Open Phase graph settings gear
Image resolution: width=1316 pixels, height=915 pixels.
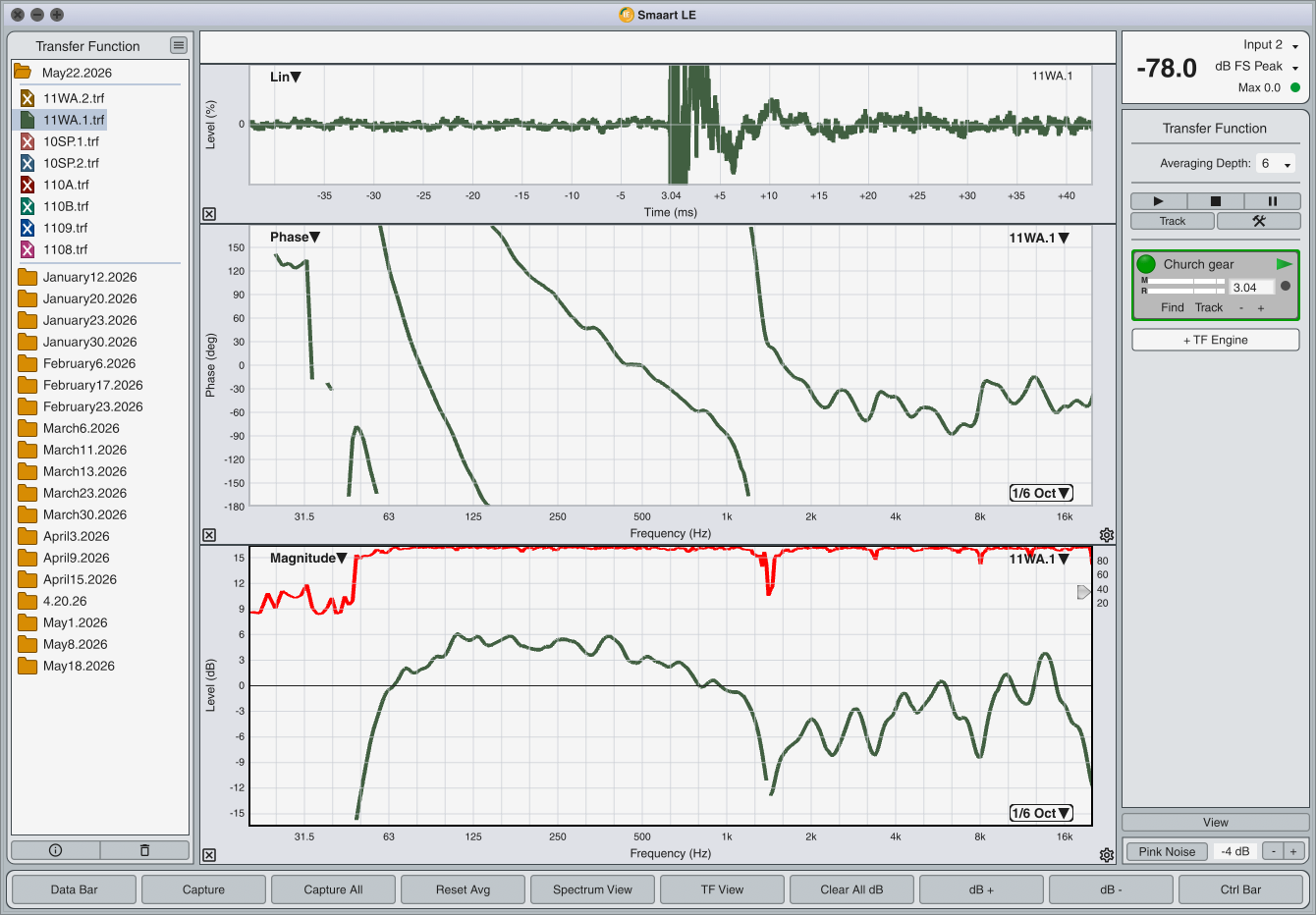click(1107, 535)
